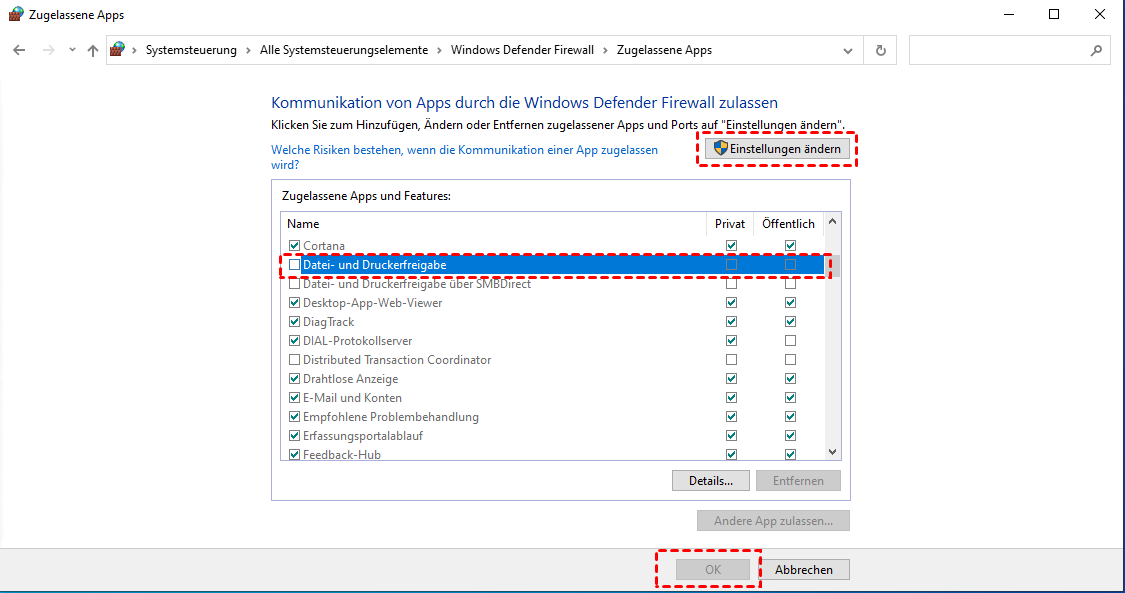Click the title bar firewall app icon
Image resolution: width=1125 pixels, height=593 pixels.
pyautogui.click(x=15, y=14)
